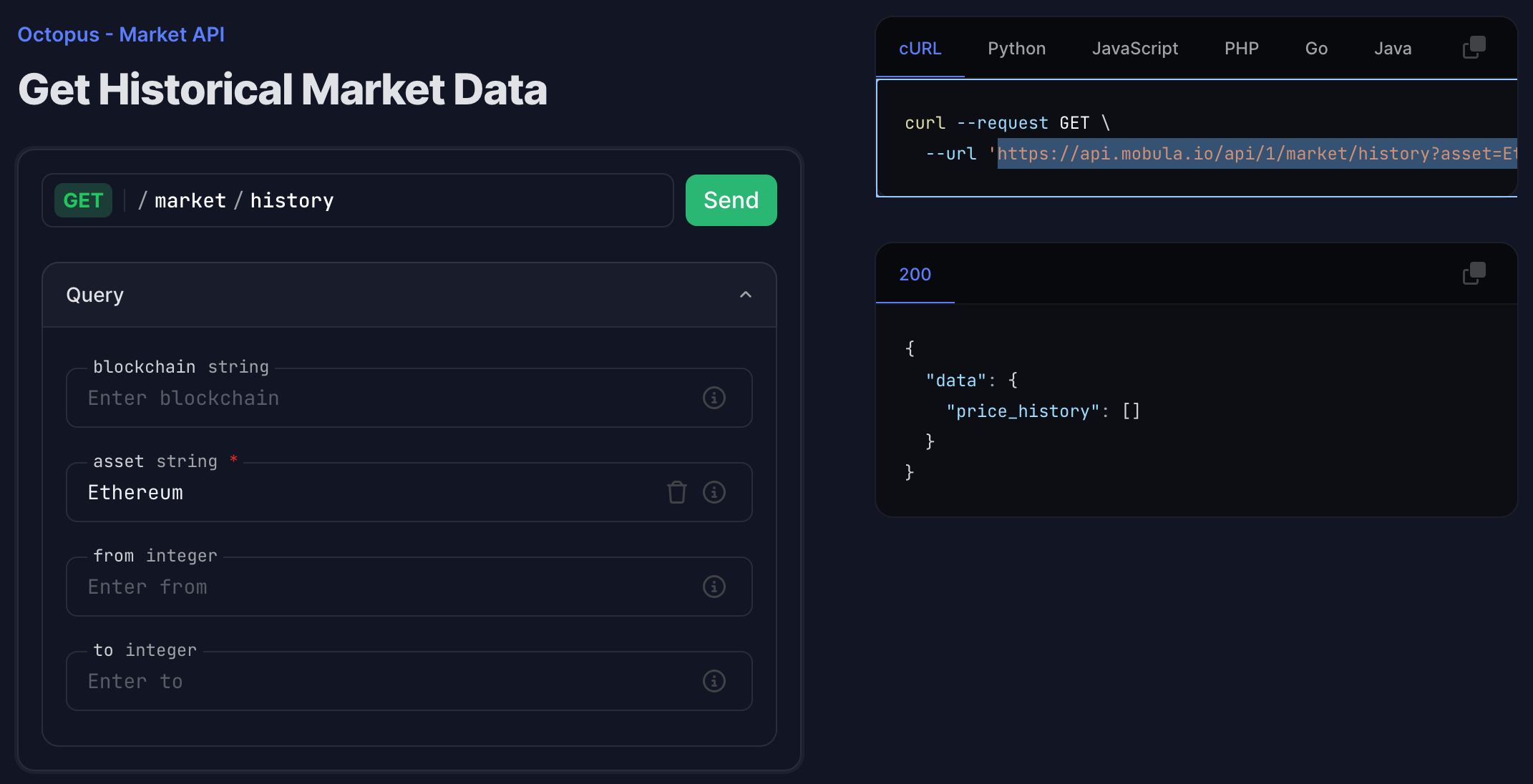
Task: Click into the Enter from field
Action: pos(386,587)
